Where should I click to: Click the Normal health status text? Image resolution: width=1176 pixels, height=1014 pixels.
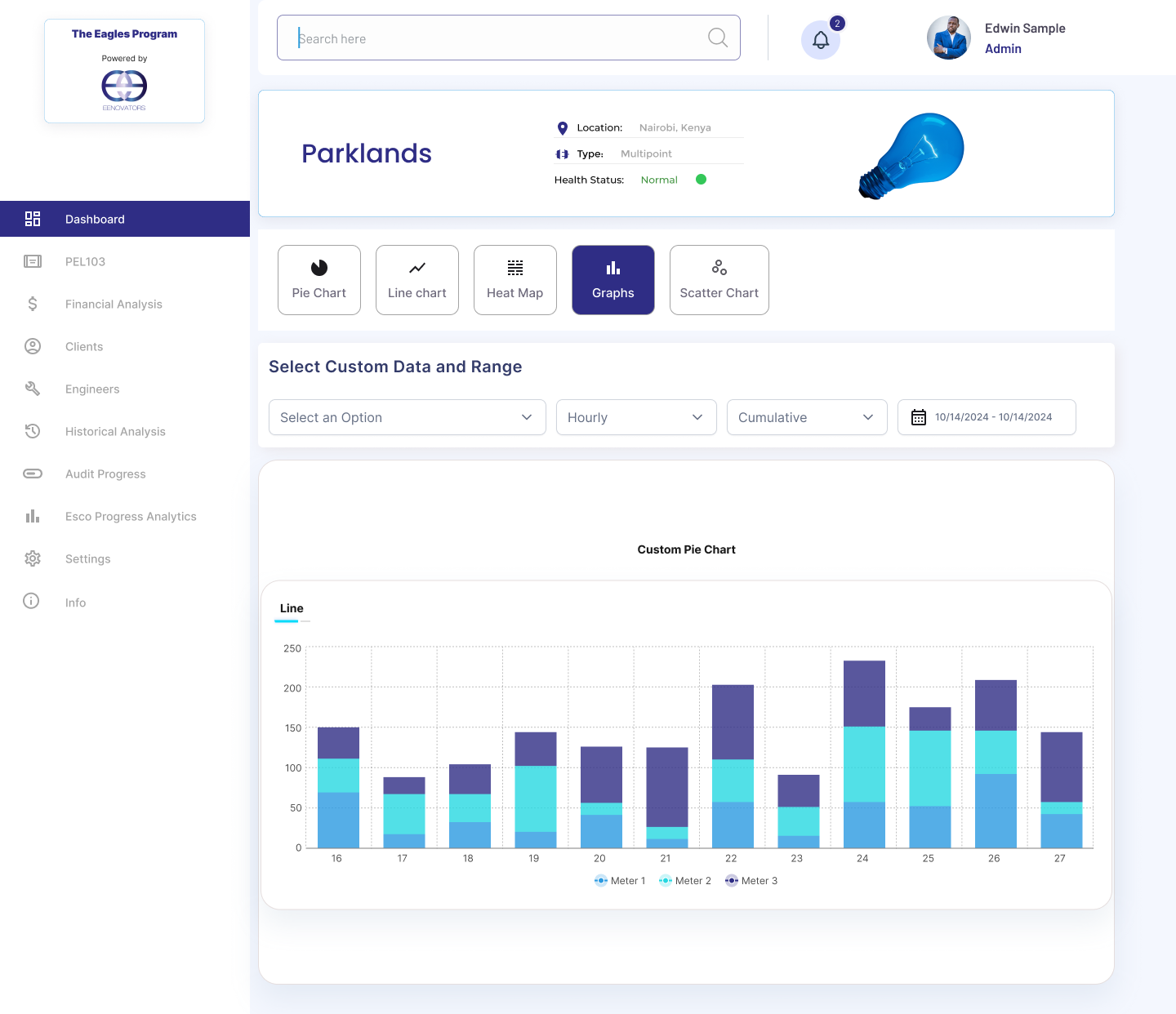[x=659, y=180]
